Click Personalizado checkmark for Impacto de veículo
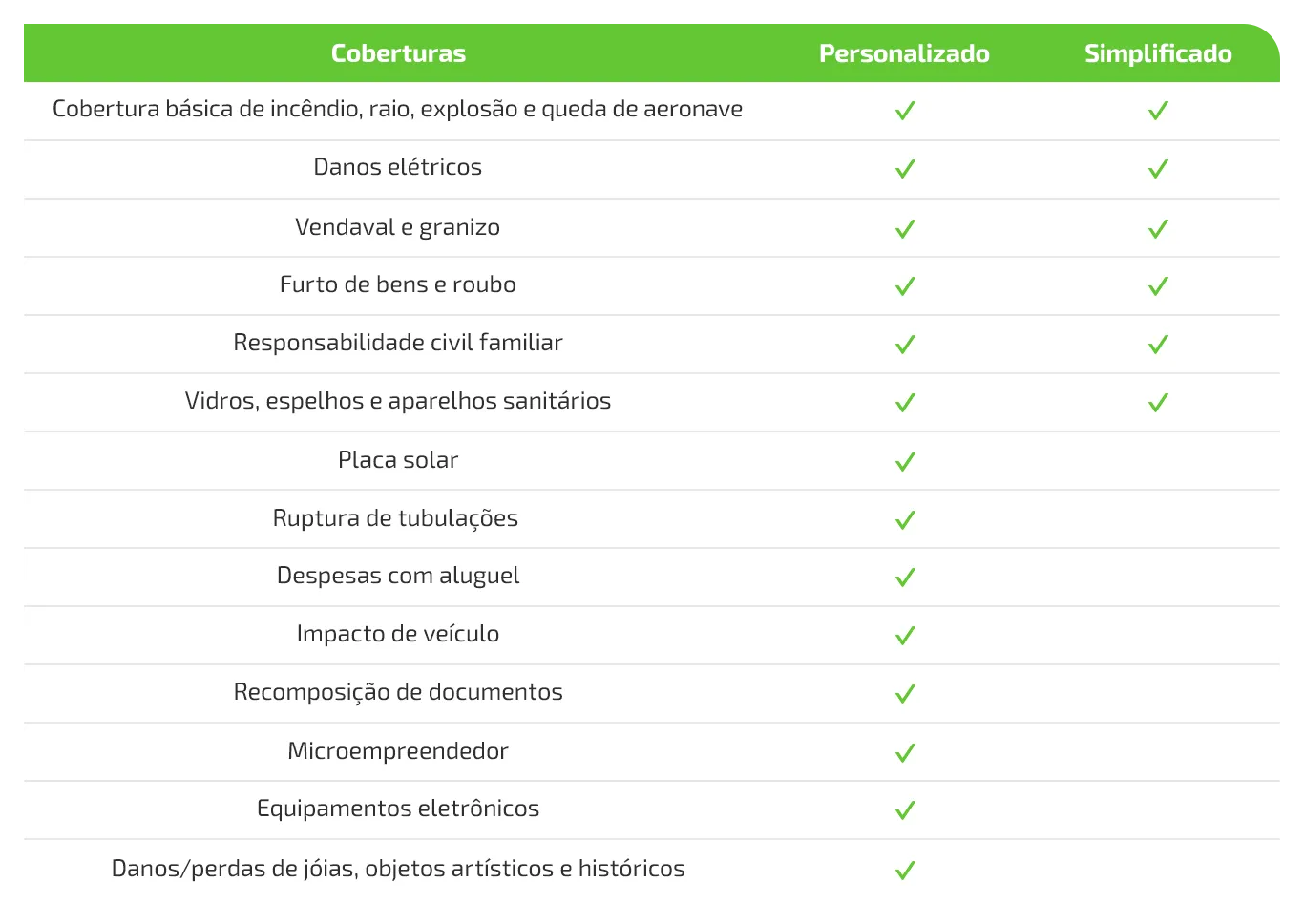Screen dimensions: 1304x924 pos(905,635)
